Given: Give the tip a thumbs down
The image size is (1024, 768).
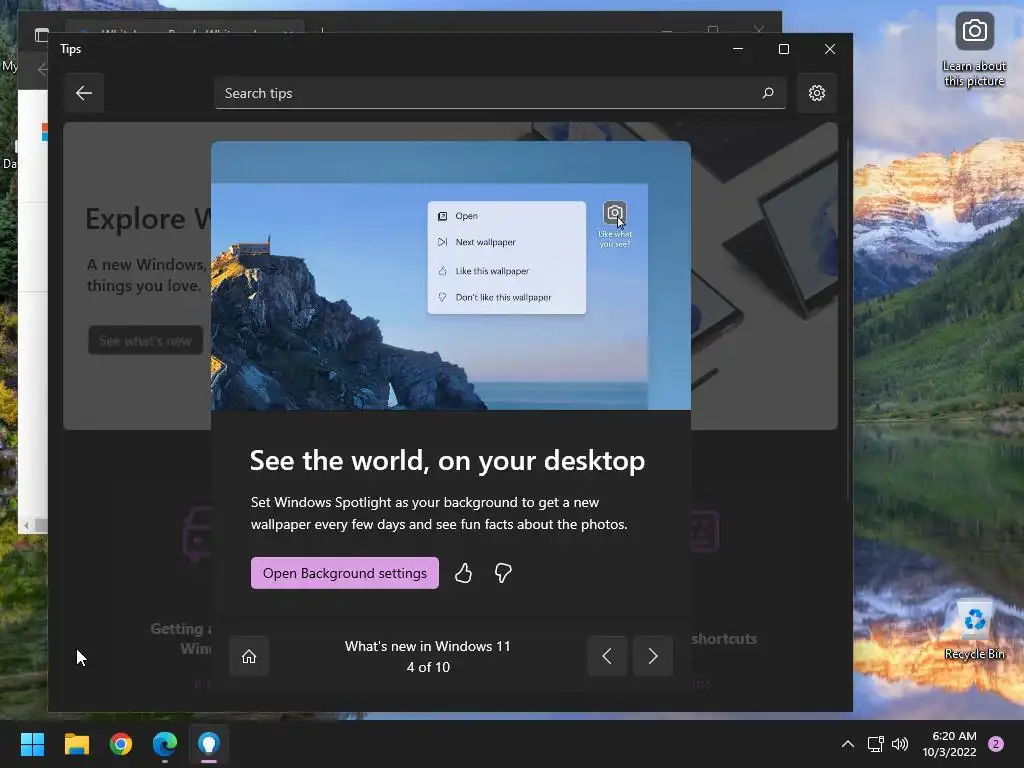Looking at the screenshot, I should tap(503, 573).
